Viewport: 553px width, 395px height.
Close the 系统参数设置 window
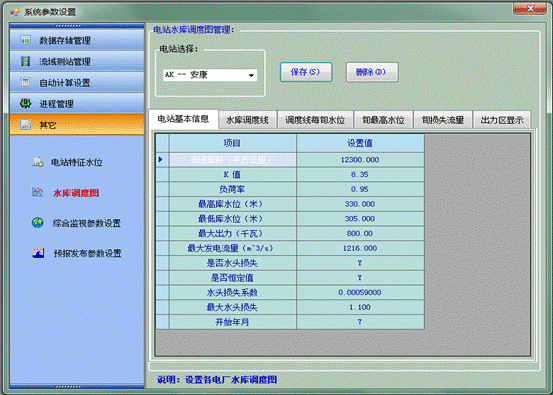tap(530, 8)
